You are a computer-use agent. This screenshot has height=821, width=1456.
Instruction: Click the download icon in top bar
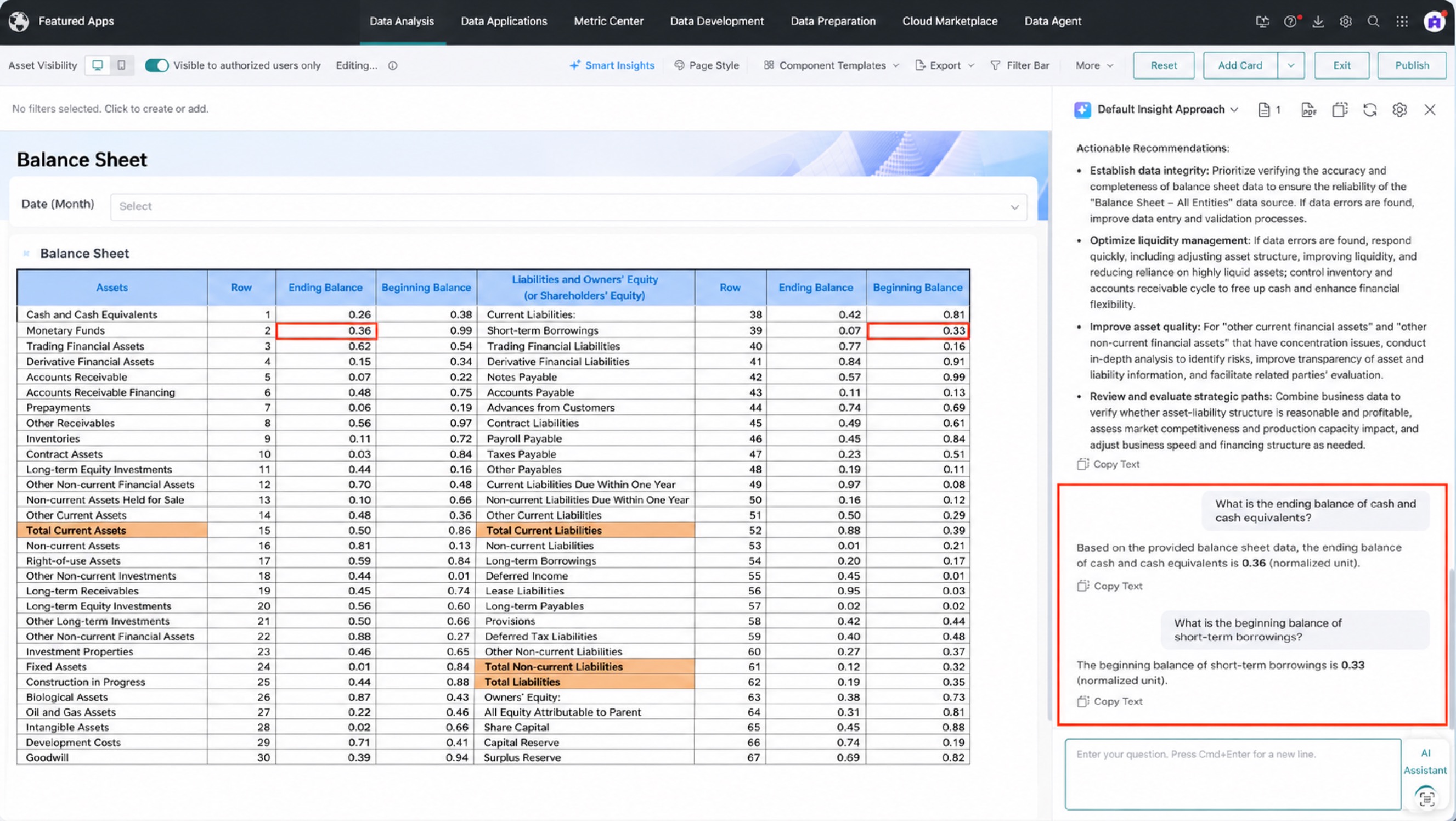coord(1318,21)
